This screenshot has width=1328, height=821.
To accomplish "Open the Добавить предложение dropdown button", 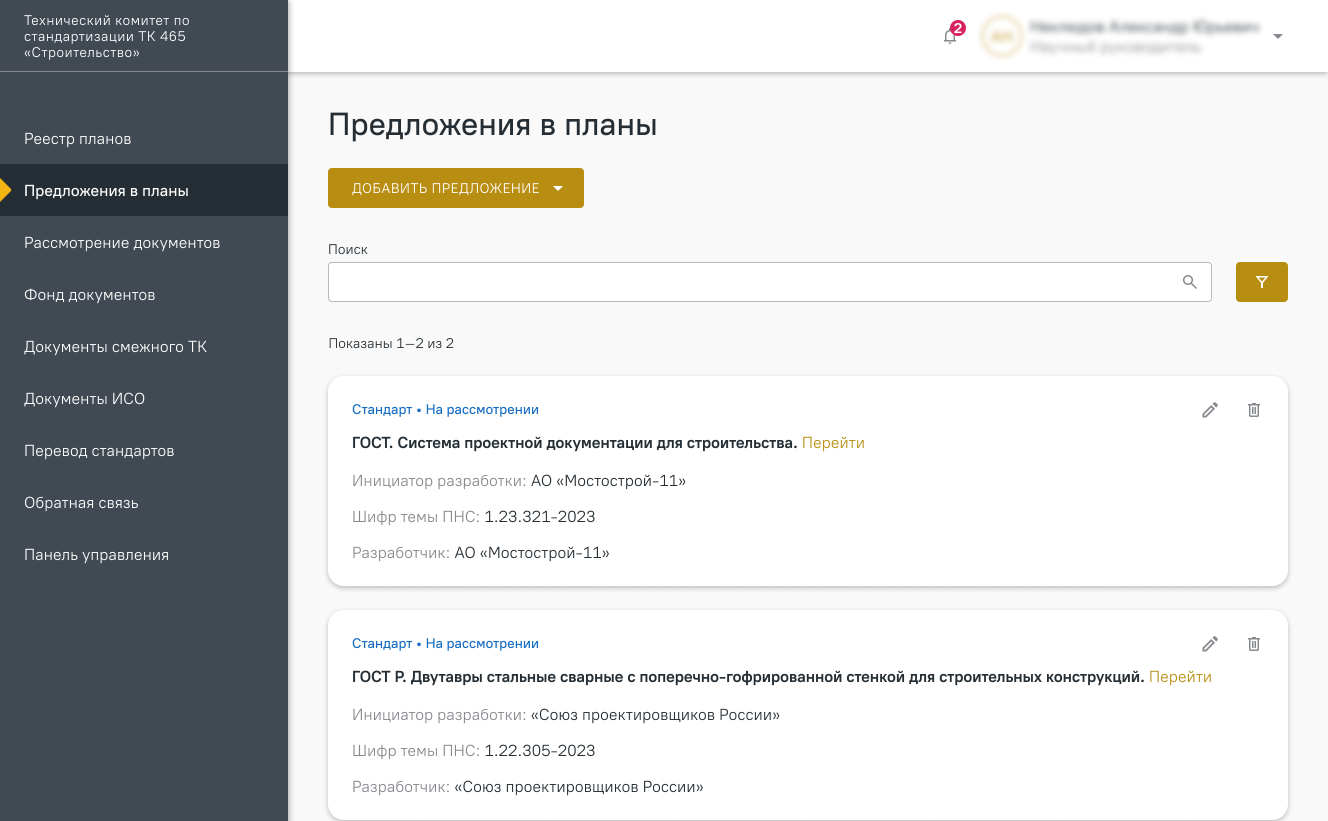I will click(x=456, y=188).
